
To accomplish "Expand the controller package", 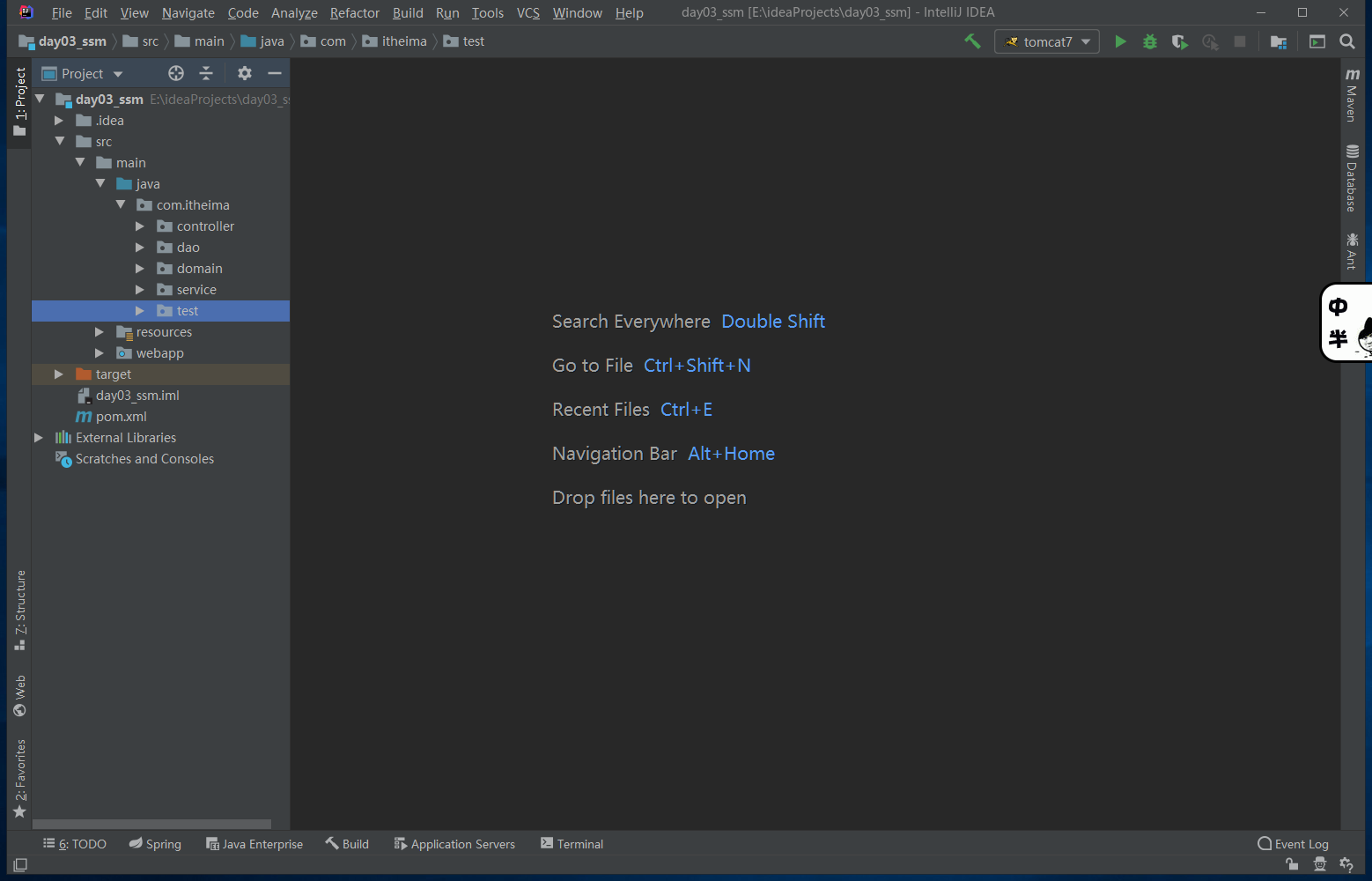I will pos(140,226).
